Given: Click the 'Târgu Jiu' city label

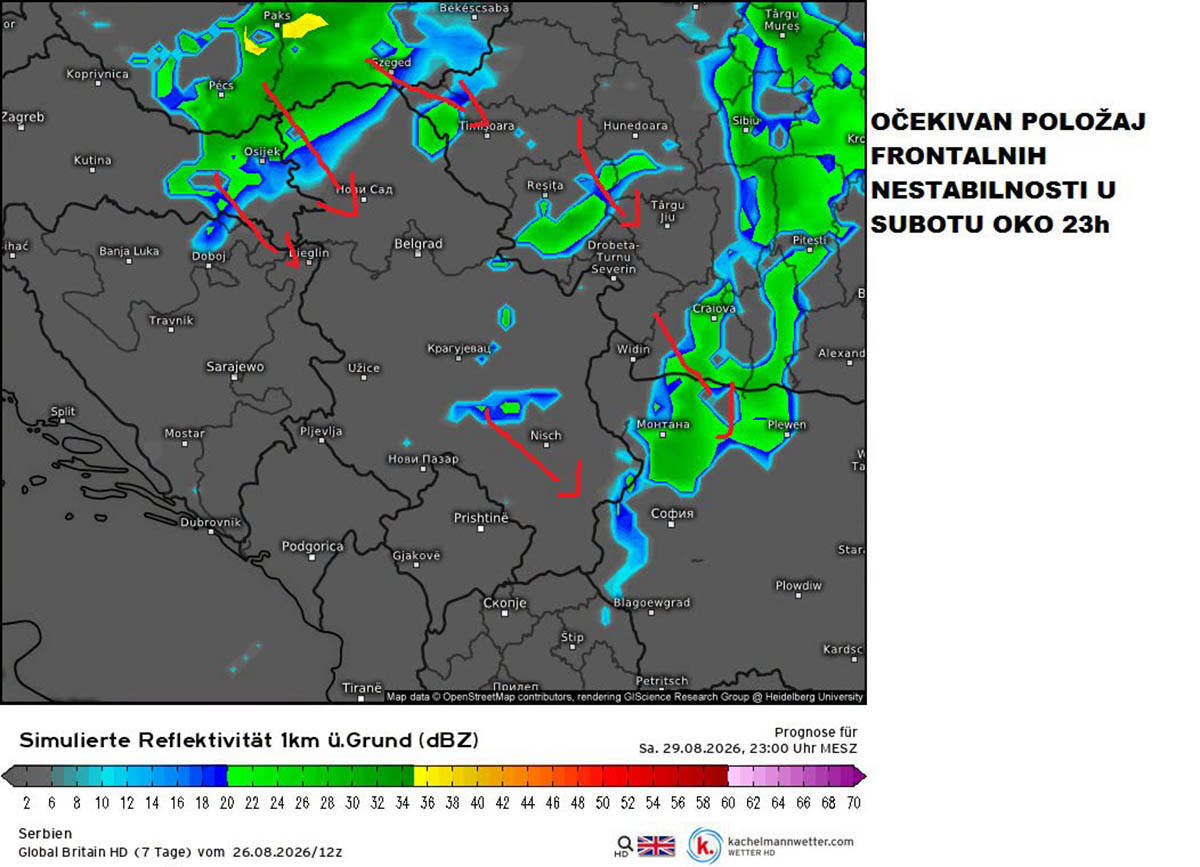Looking at the screenshot, I should 668,210.
